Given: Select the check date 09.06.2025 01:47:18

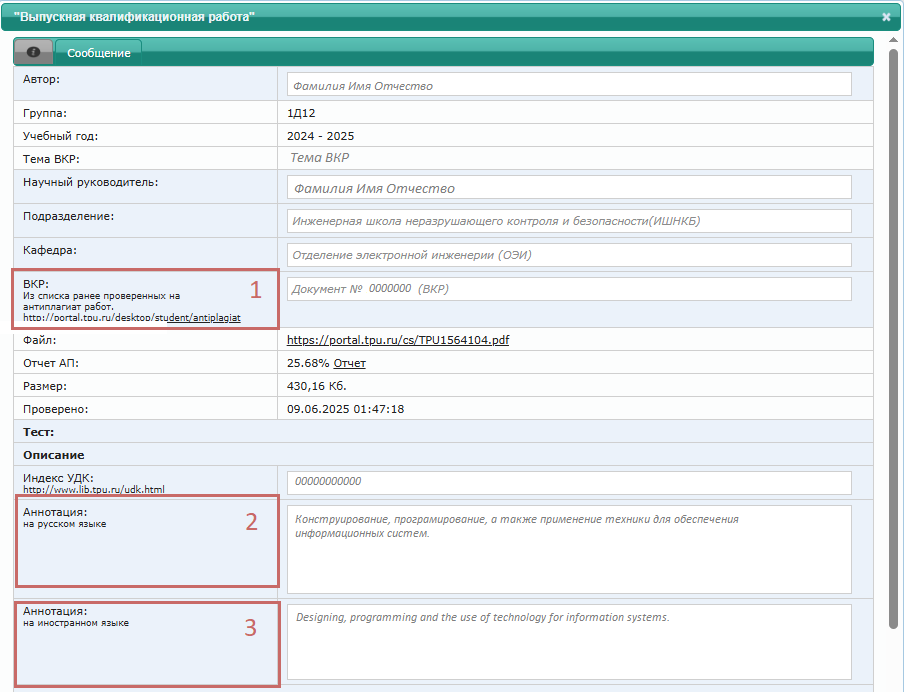Looking at the screenshot, I should 346,409.
